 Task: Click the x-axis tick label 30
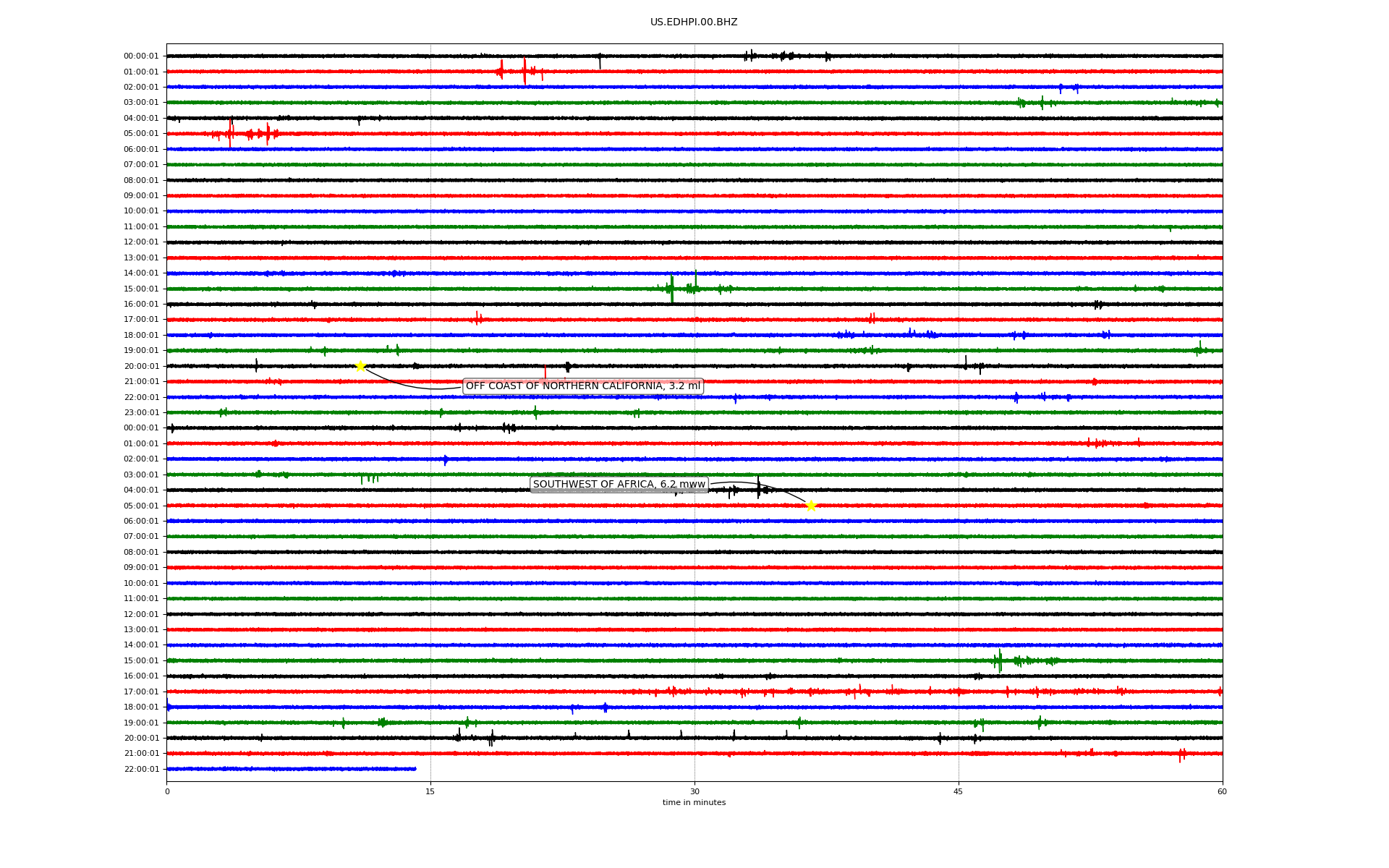coord(694,791)
